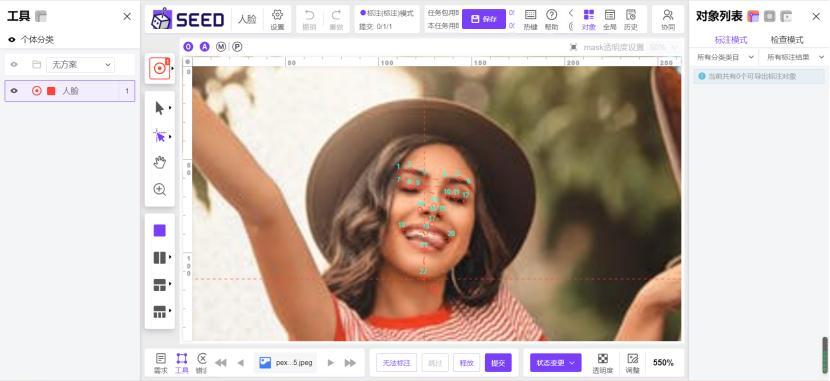Open 帮助 help icon
Screen dimensions: 830x381
[x=552, y=20]
